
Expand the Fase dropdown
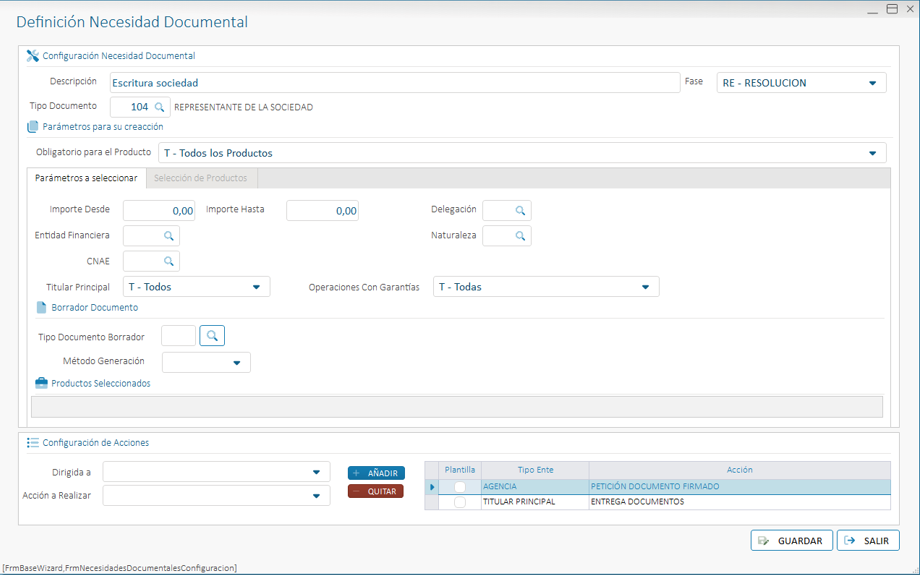pyautogui.click(x=872, y=83)
